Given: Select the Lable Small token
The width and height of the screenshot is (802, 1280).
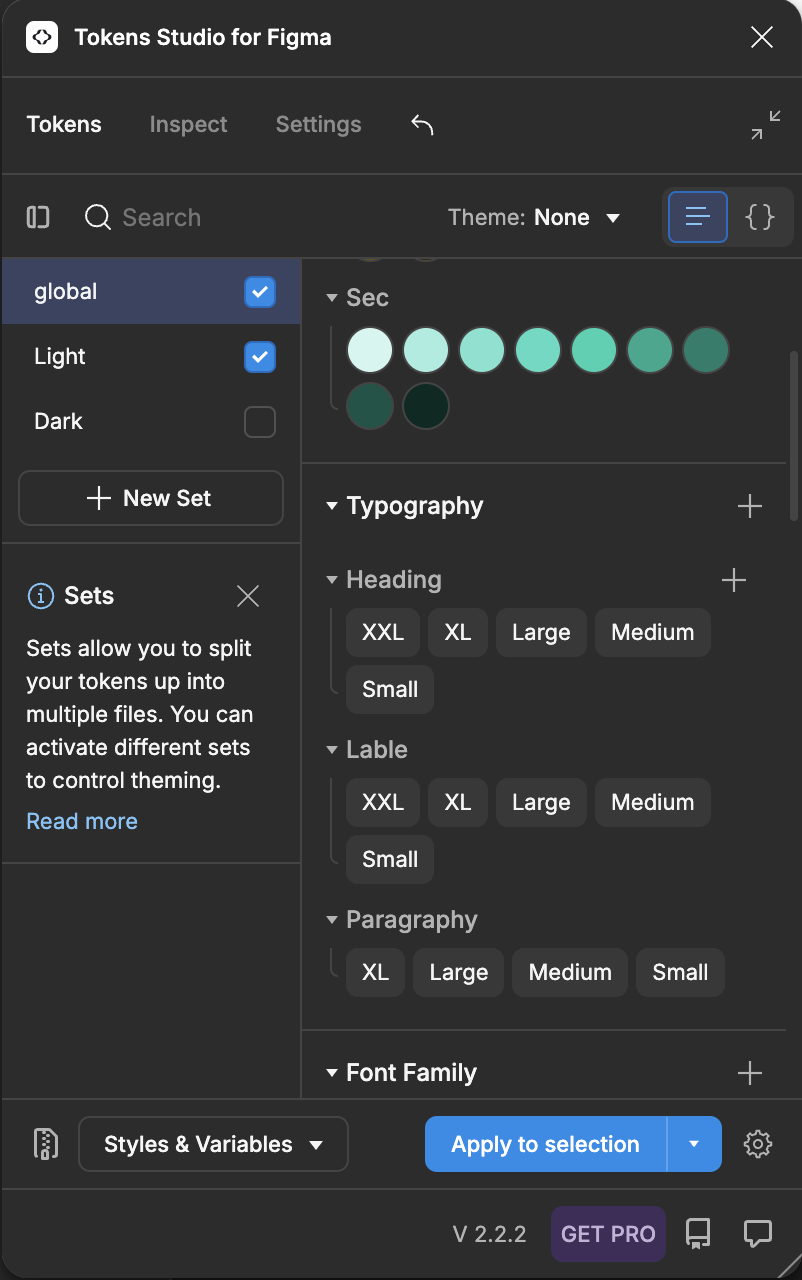Looking at the screenshot, I should (x=390, y=859).
